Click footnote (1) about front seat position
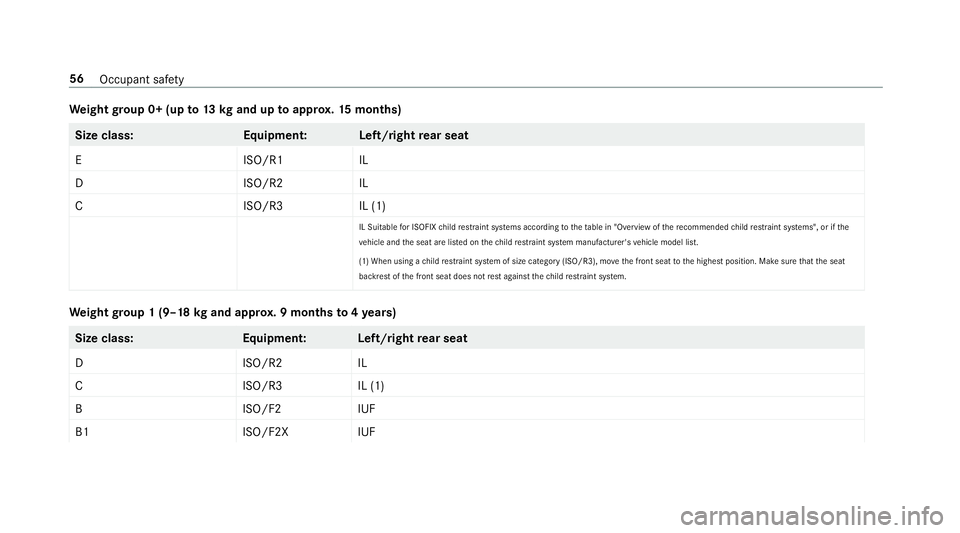The image size is (960, 533). click(x=602, y=269)
